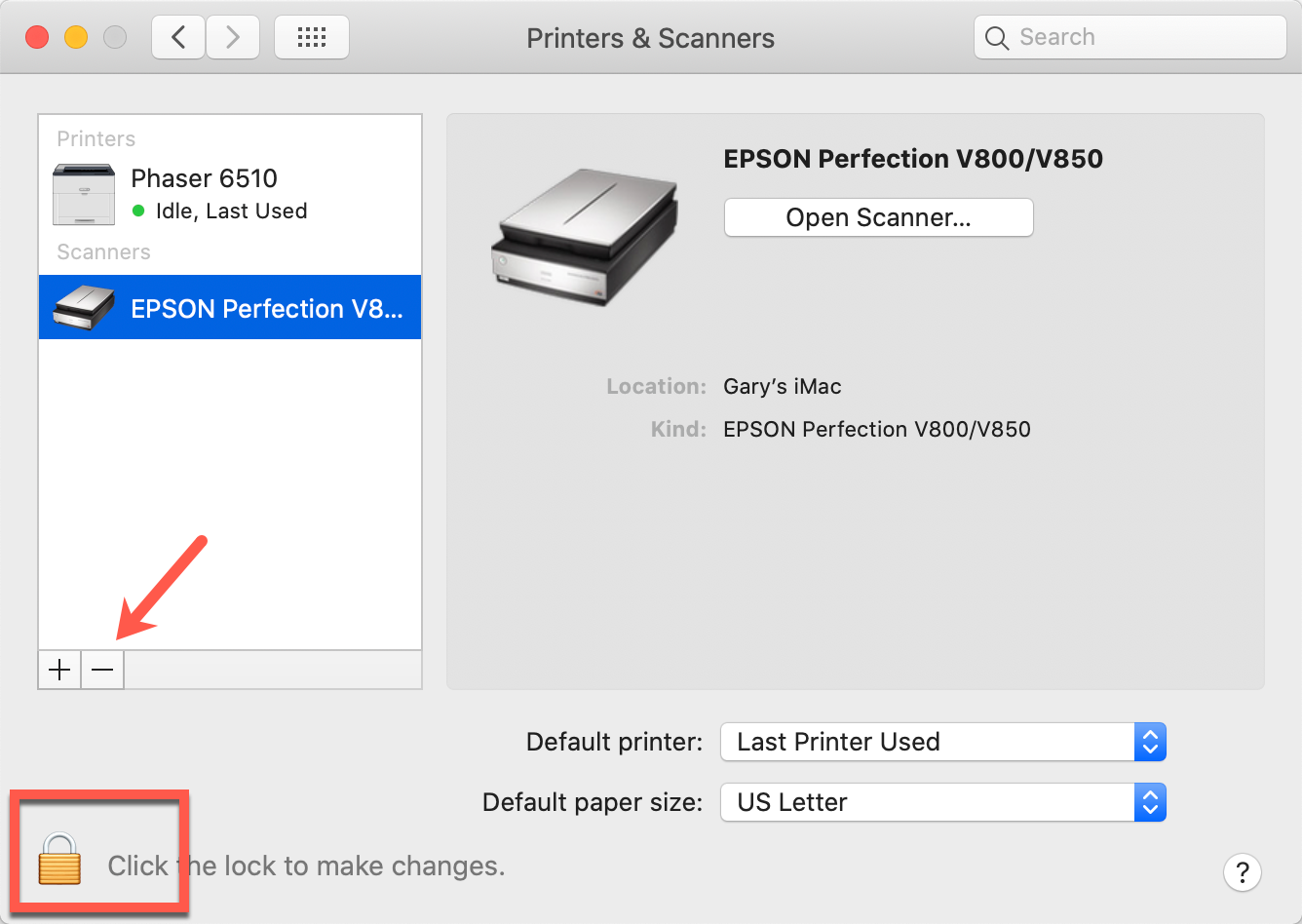Click the EPSON scanner icon in sidebar
The height and width of the screenshot is (924, 1302).
point(83,307)
